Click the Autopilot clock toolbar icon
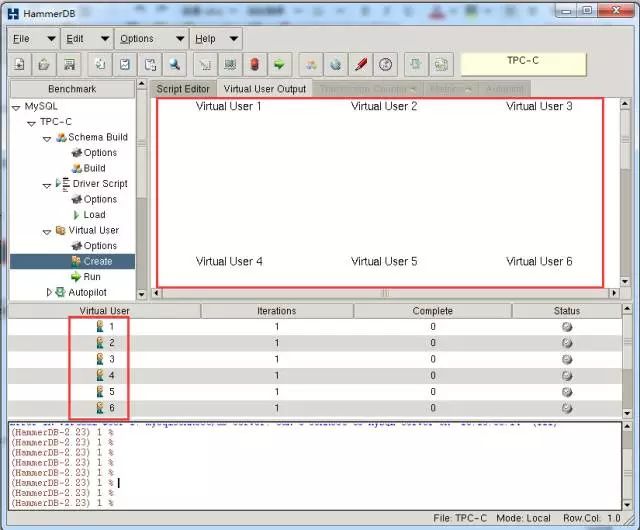640x530 pixels. pyautogui.click(x=385, y=65)
